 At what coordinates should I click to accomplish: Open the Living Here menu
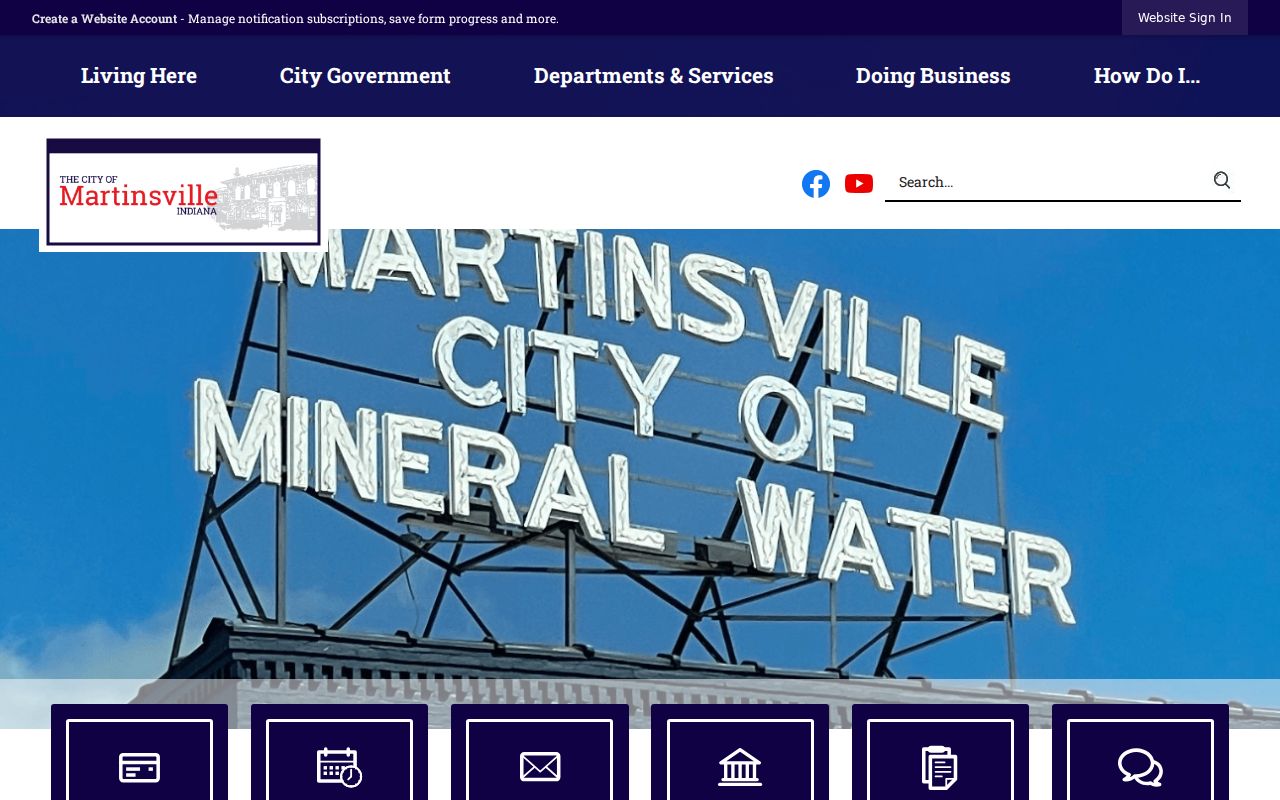point(139,76)
